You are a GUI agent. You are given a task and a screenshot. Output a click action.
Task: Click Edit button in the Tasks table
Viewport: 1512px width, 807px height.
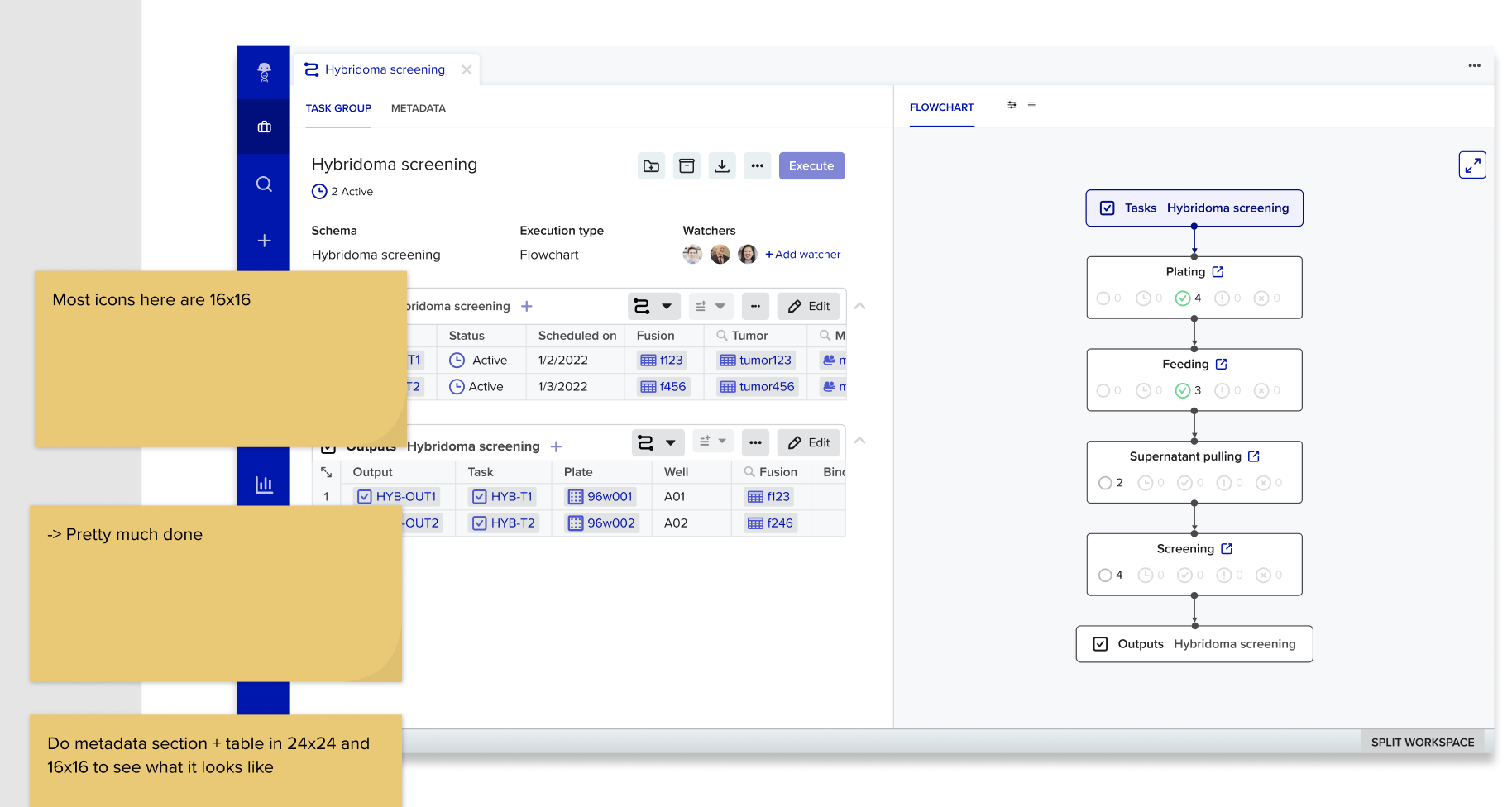[809, 306]
